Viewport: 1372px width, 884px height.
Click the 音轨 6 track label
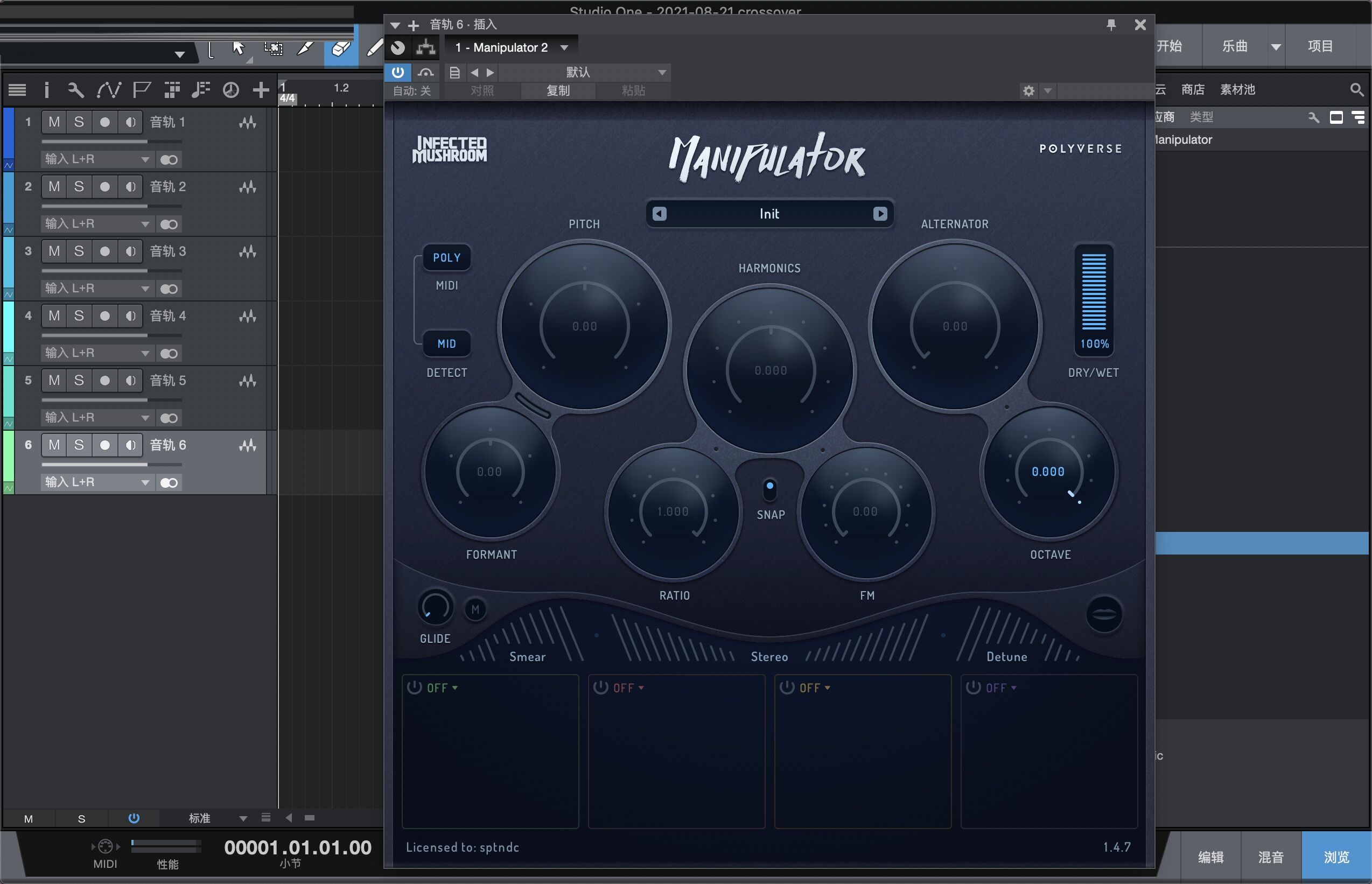click(x=170, y=445)
